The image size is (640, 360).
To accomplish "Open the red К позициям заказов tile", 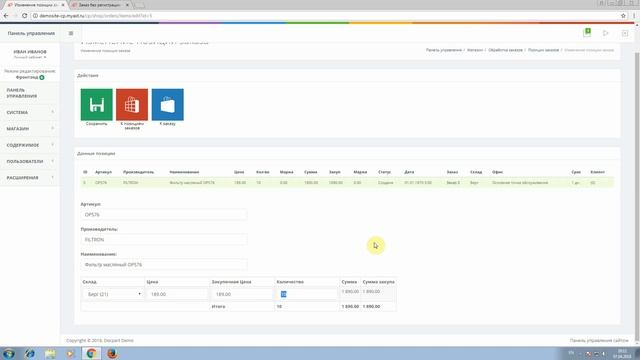I will click(132, 104).
